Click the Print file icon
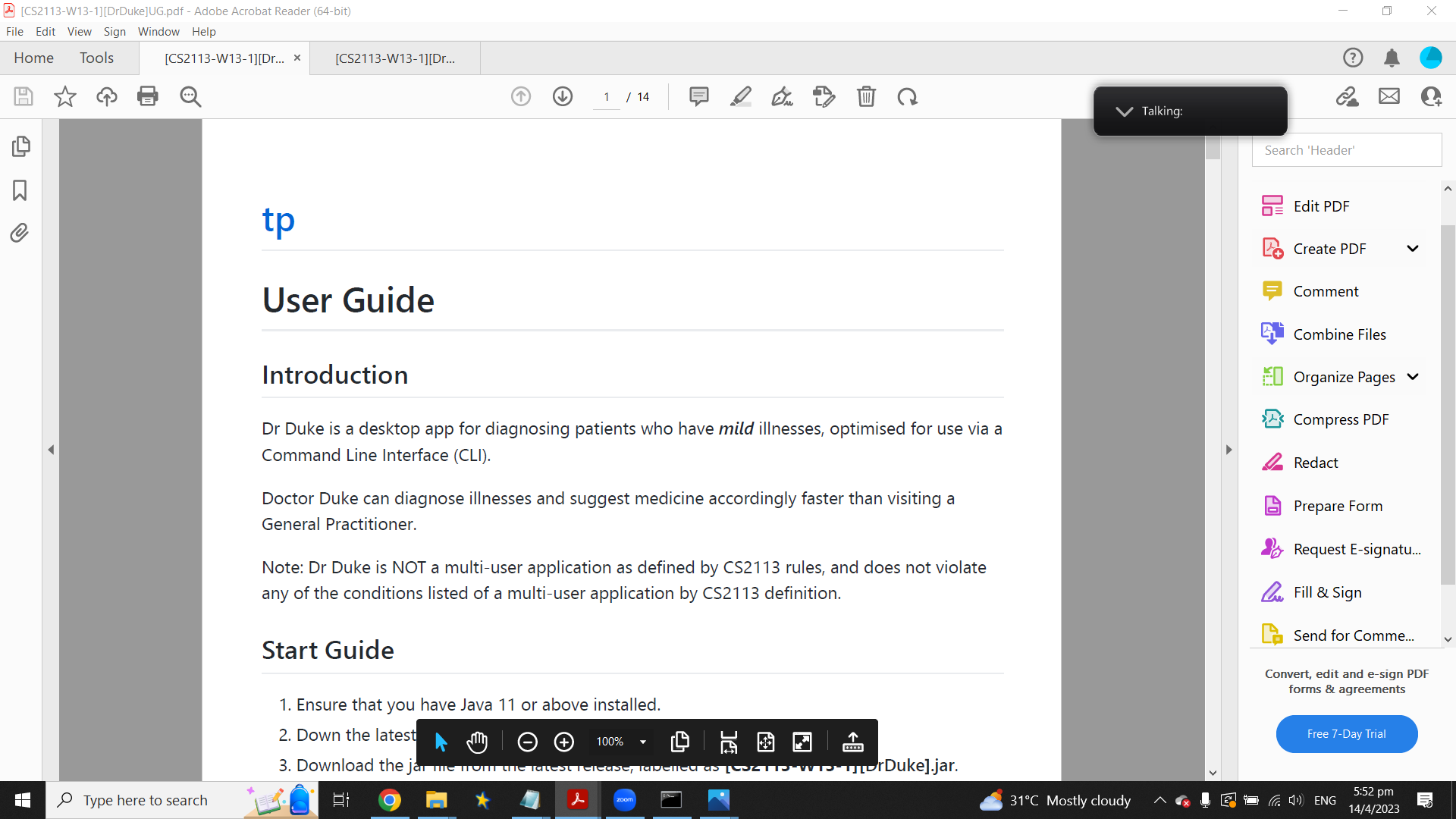Image resolution: width=1456 pixels, height=819 pixels. point(148,96)
